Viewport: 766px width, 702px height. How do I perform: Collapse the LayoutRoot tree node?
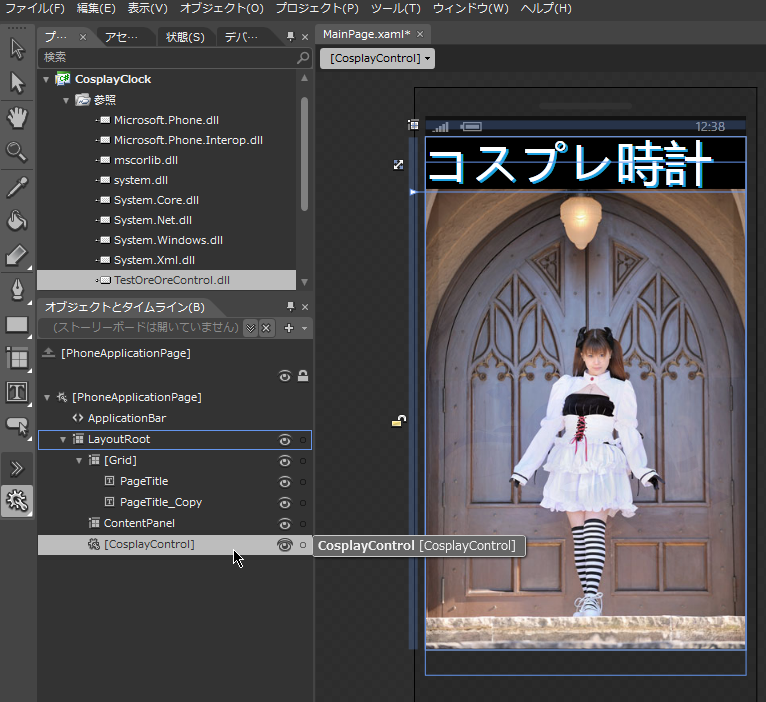click(63, 440)
